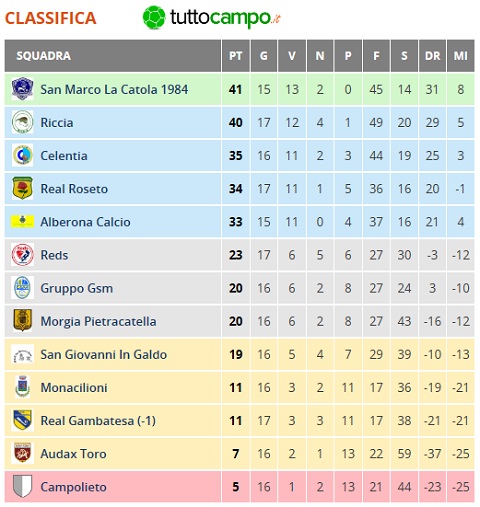Open the Gruppo Gsm team page
Image resolution: width=480 pixels, height=507 pixels.
(77, 288)
